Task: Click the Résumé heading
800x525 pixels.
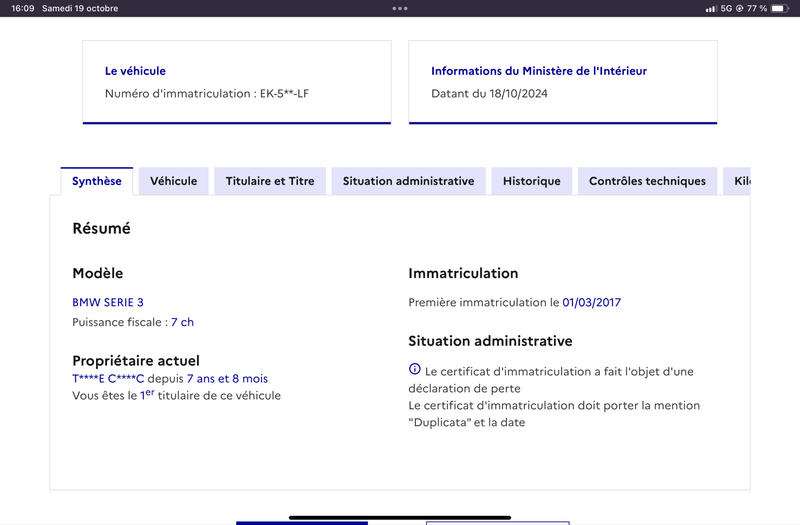Action: (x=102, y=228)
